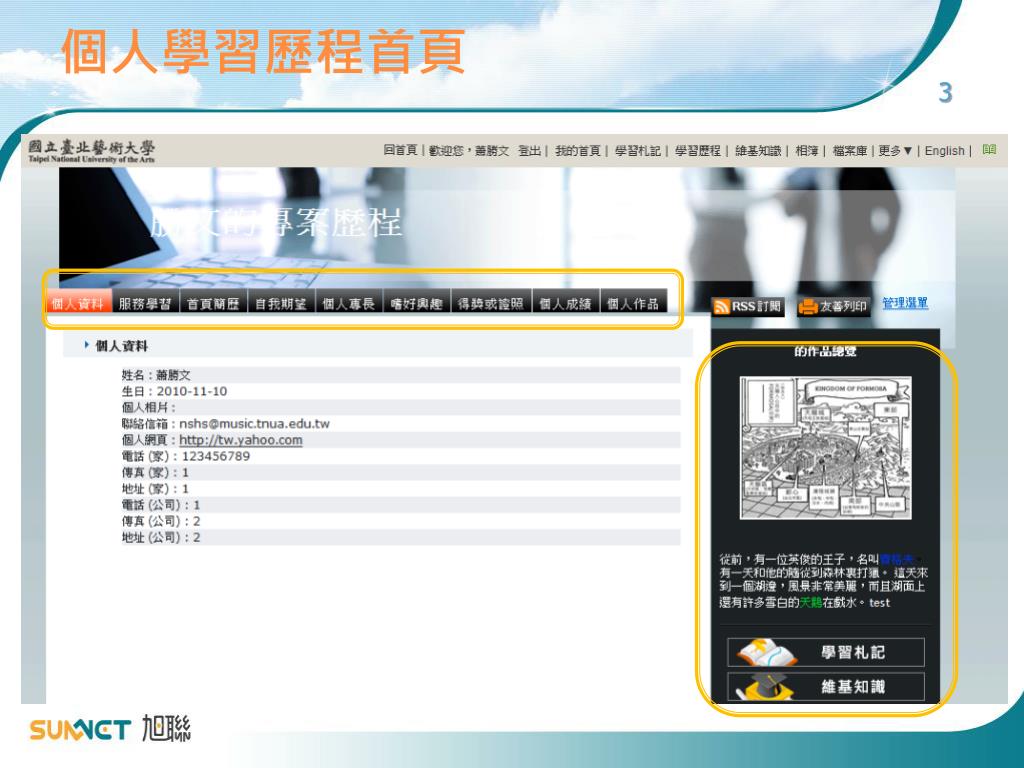Click the graduation cap icon beside 維基知識

point(765,687)
